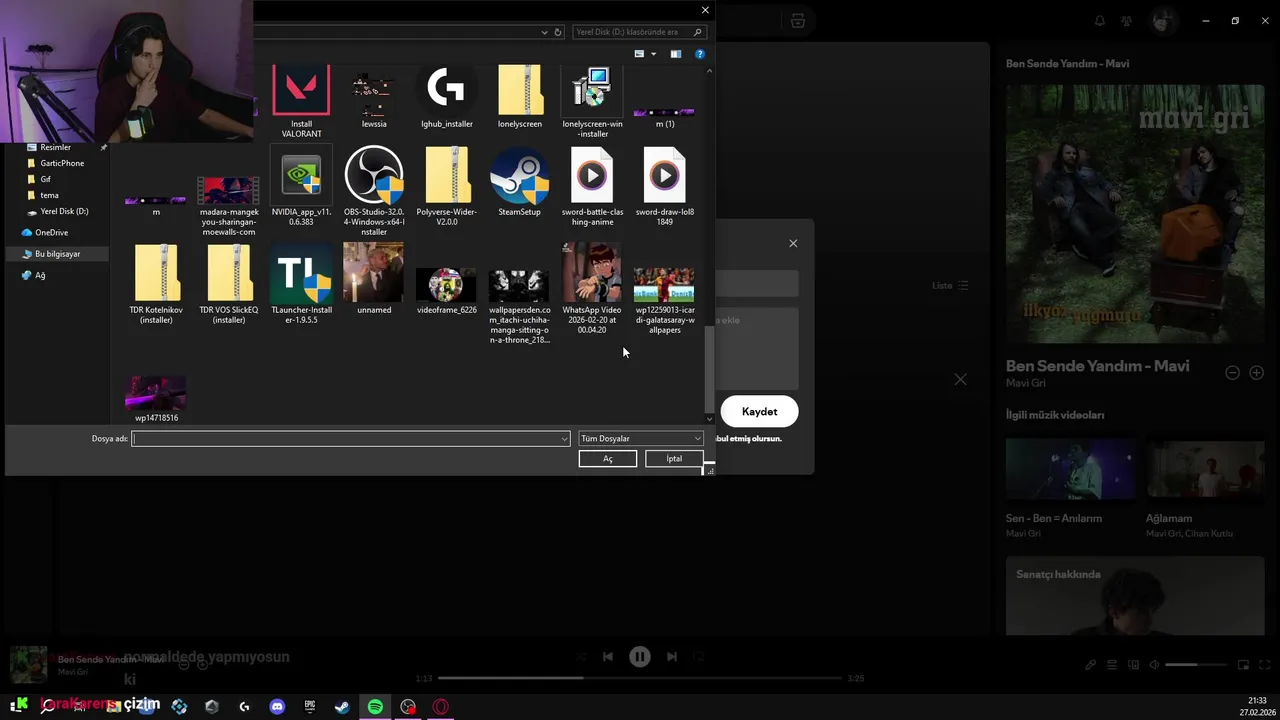The width and height of the screenshot is (1280, 720).
Task: Open Spotify from the taskbar
Action: [375, 707]
